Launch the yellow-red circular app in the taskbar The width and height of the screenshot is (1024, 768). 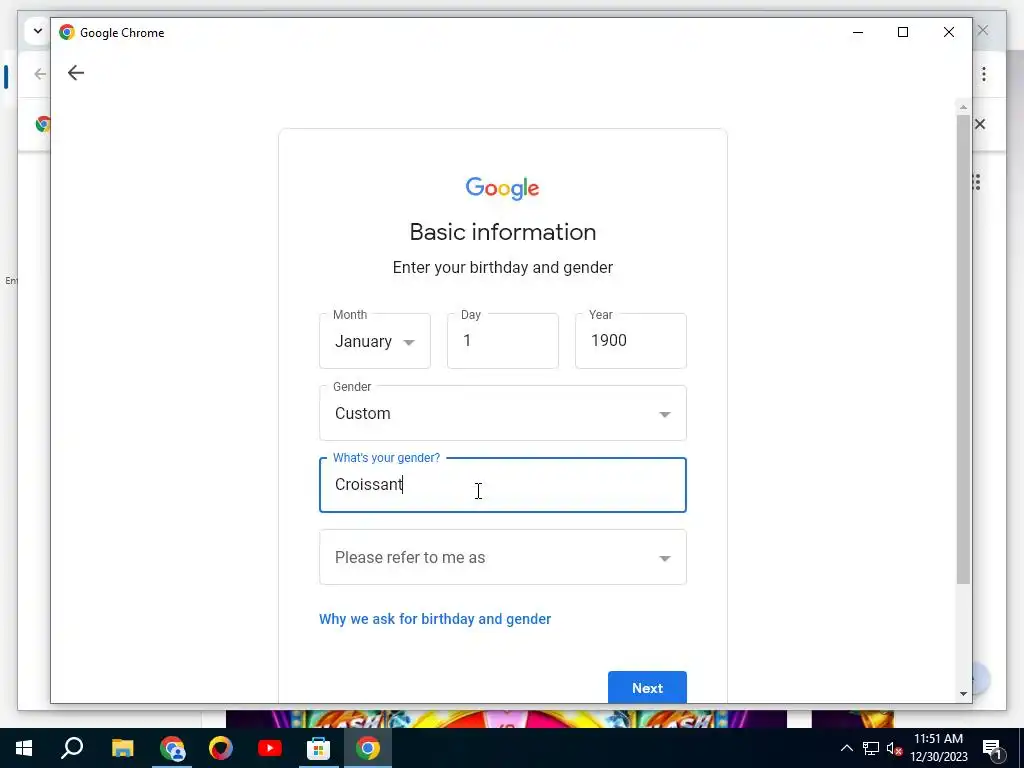tap(221, 748)
